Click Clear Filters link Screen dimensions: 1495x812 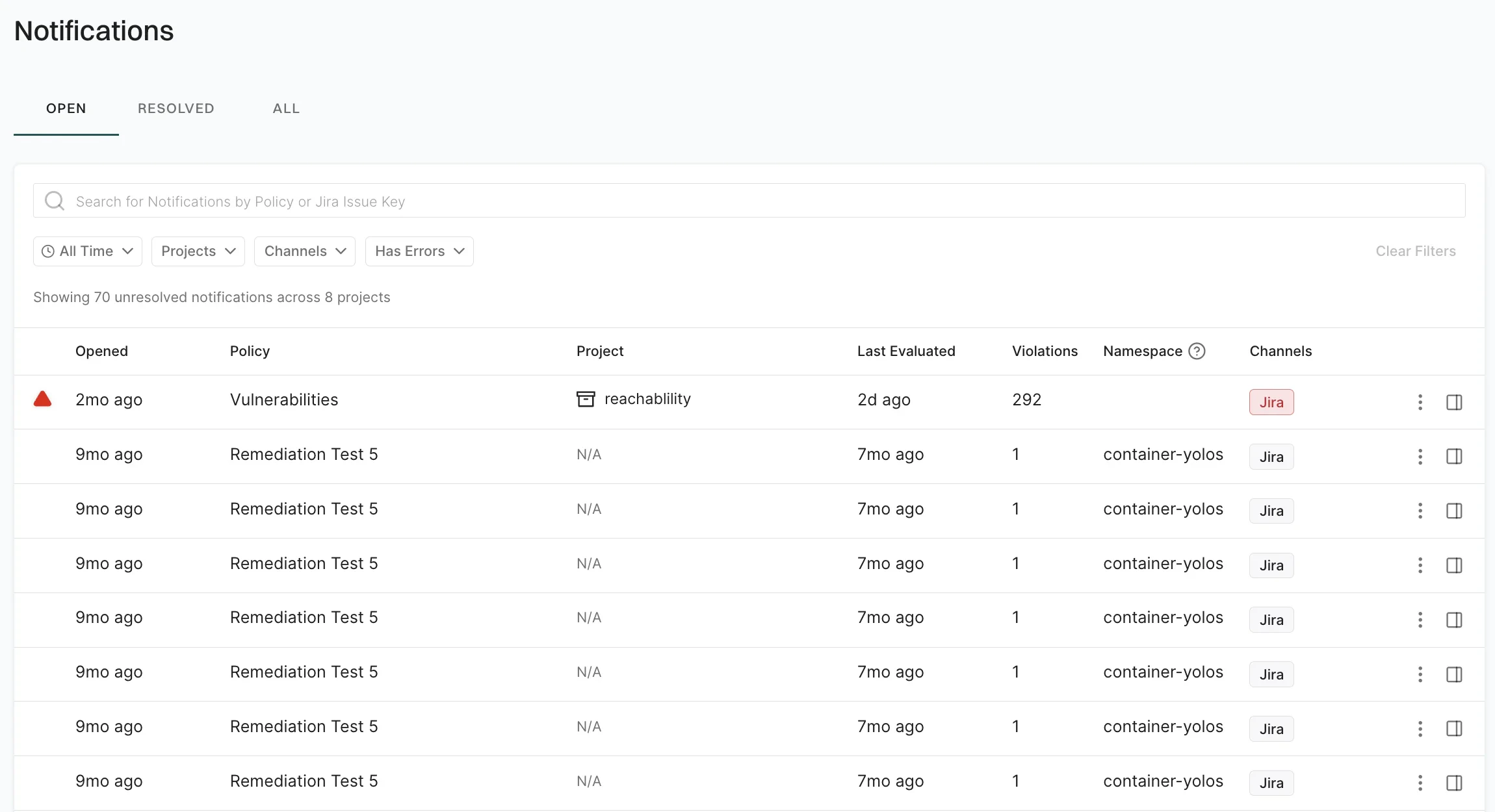click(1415, 251)
